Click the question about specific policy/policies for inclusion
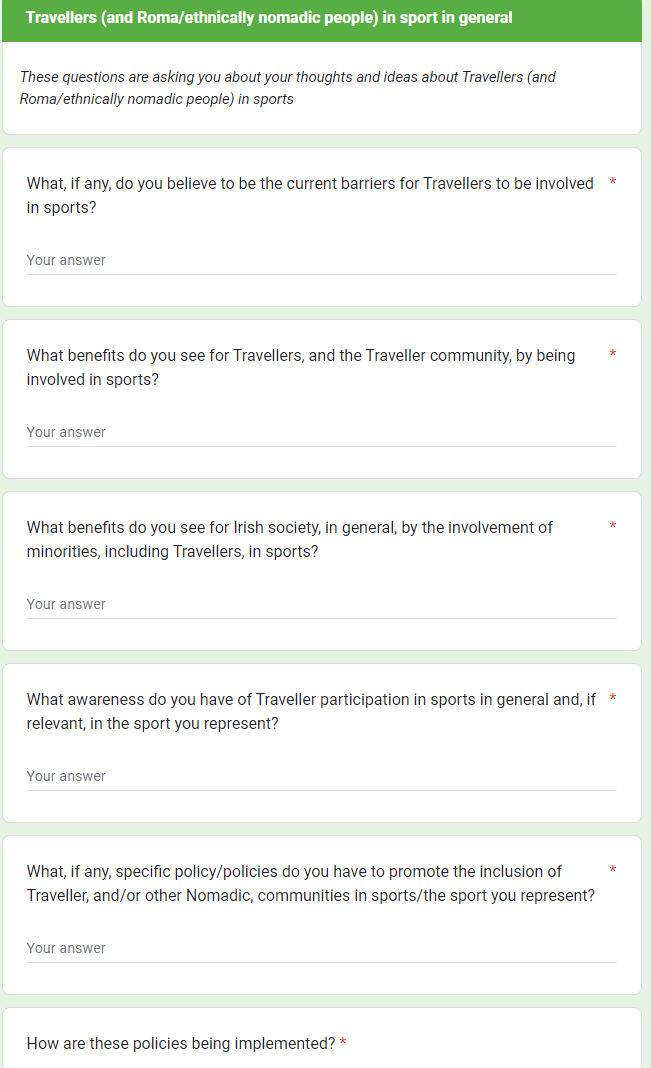Image resolution: width=651 pixels, height=1068 pixels. (x=310, y=883)
